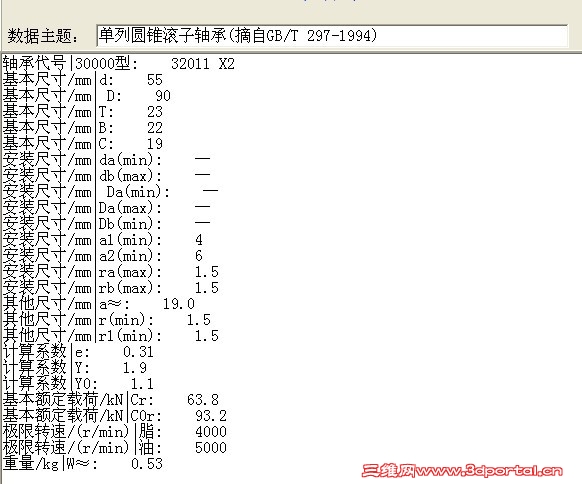Select the a2(min): 6 row

pos(103,256)
